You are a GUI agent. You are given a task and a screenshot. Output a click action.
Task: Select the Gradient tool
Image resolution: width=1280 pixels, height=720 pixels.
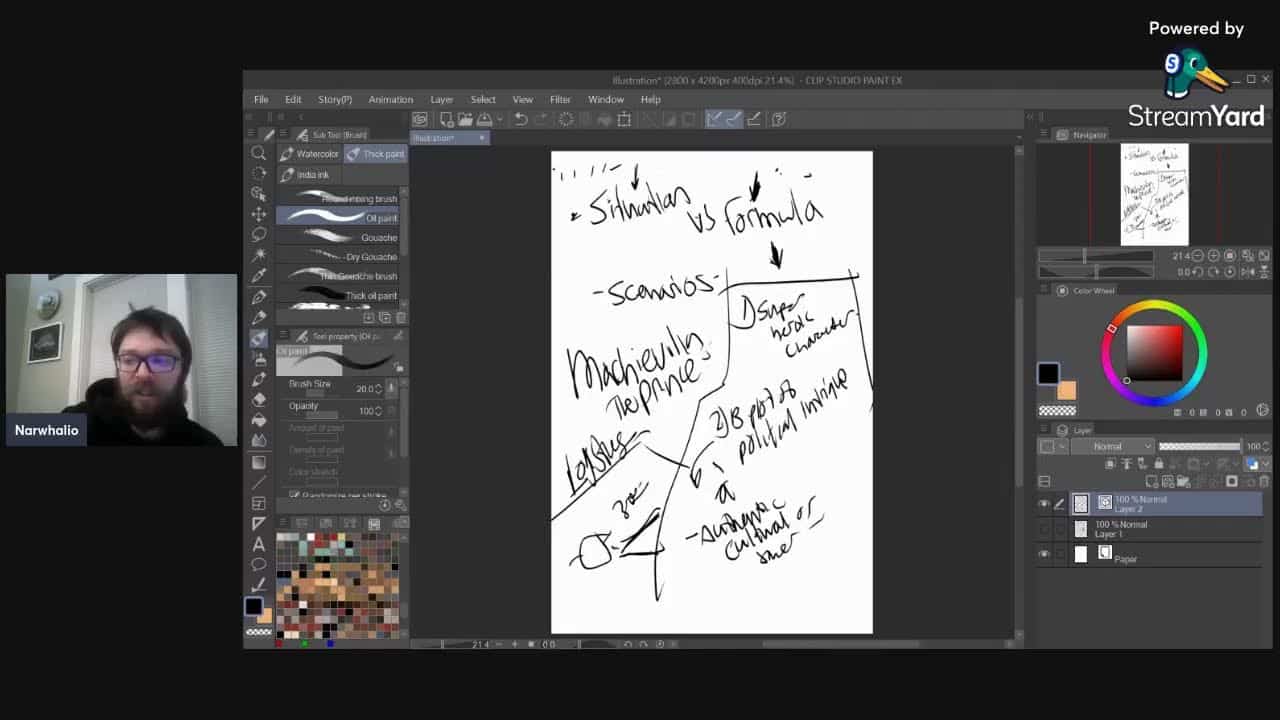tap(259, 462)
